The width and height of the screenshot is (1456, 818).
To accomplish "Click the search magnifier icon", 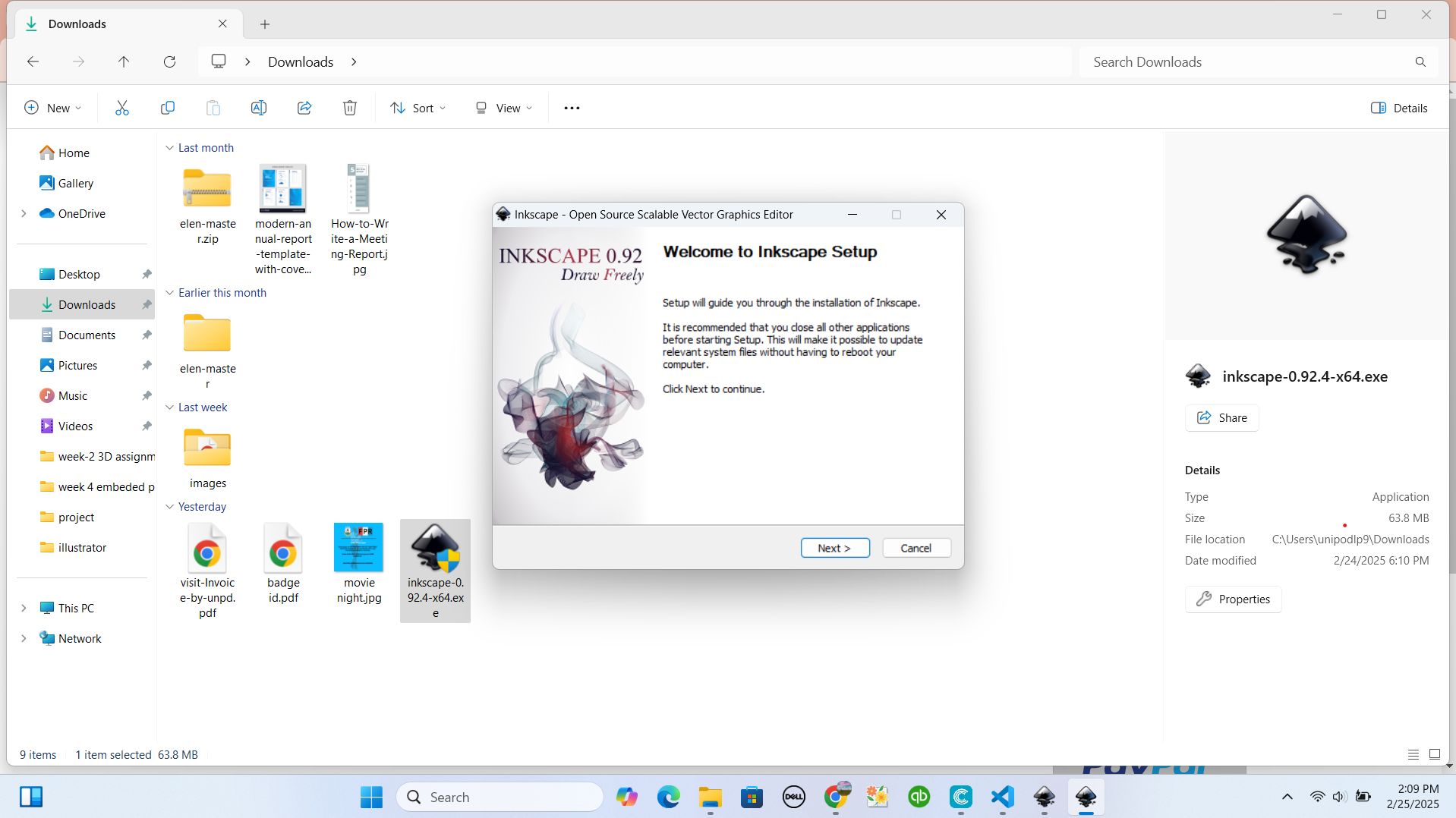I will pos(1420,62).
